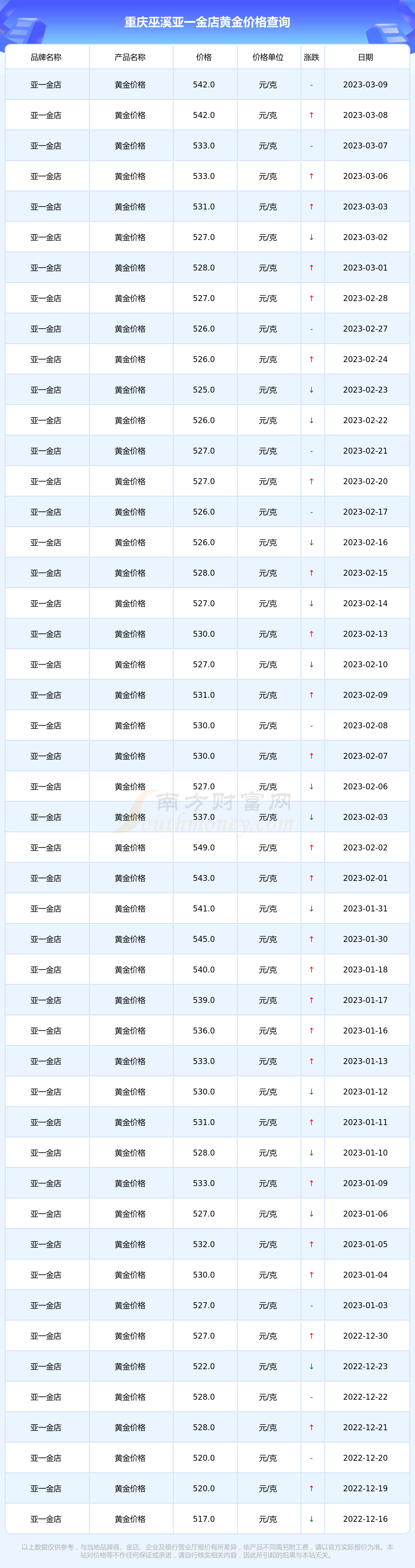Click the down arrow in the 2023-02-16 row
415x1568 pixels.
tap(312, 542)
